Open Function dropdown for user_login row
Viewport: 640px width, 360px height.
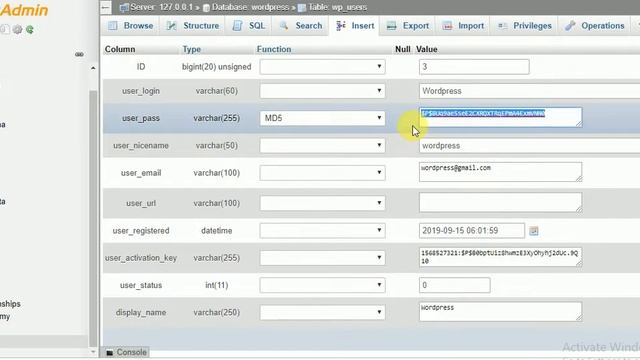(322, 91)
